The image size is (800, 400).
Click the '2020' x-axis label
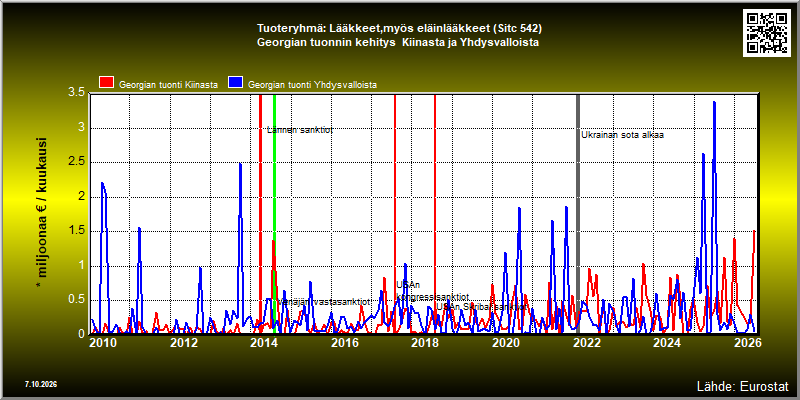coord(506,343)
